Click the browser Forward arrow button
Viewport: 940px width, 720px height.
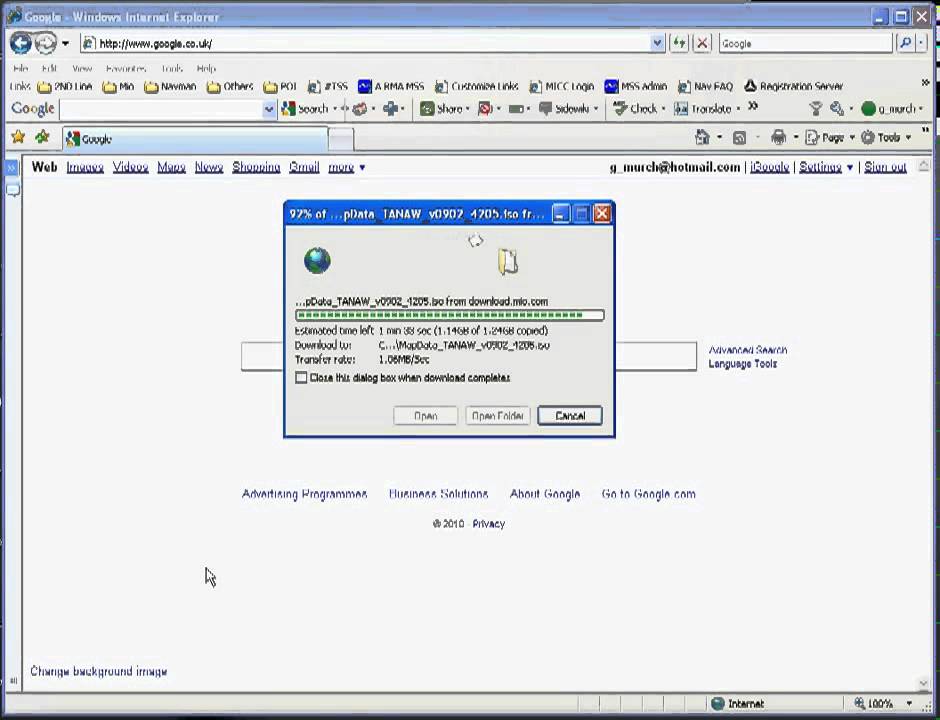pos(46,43)
